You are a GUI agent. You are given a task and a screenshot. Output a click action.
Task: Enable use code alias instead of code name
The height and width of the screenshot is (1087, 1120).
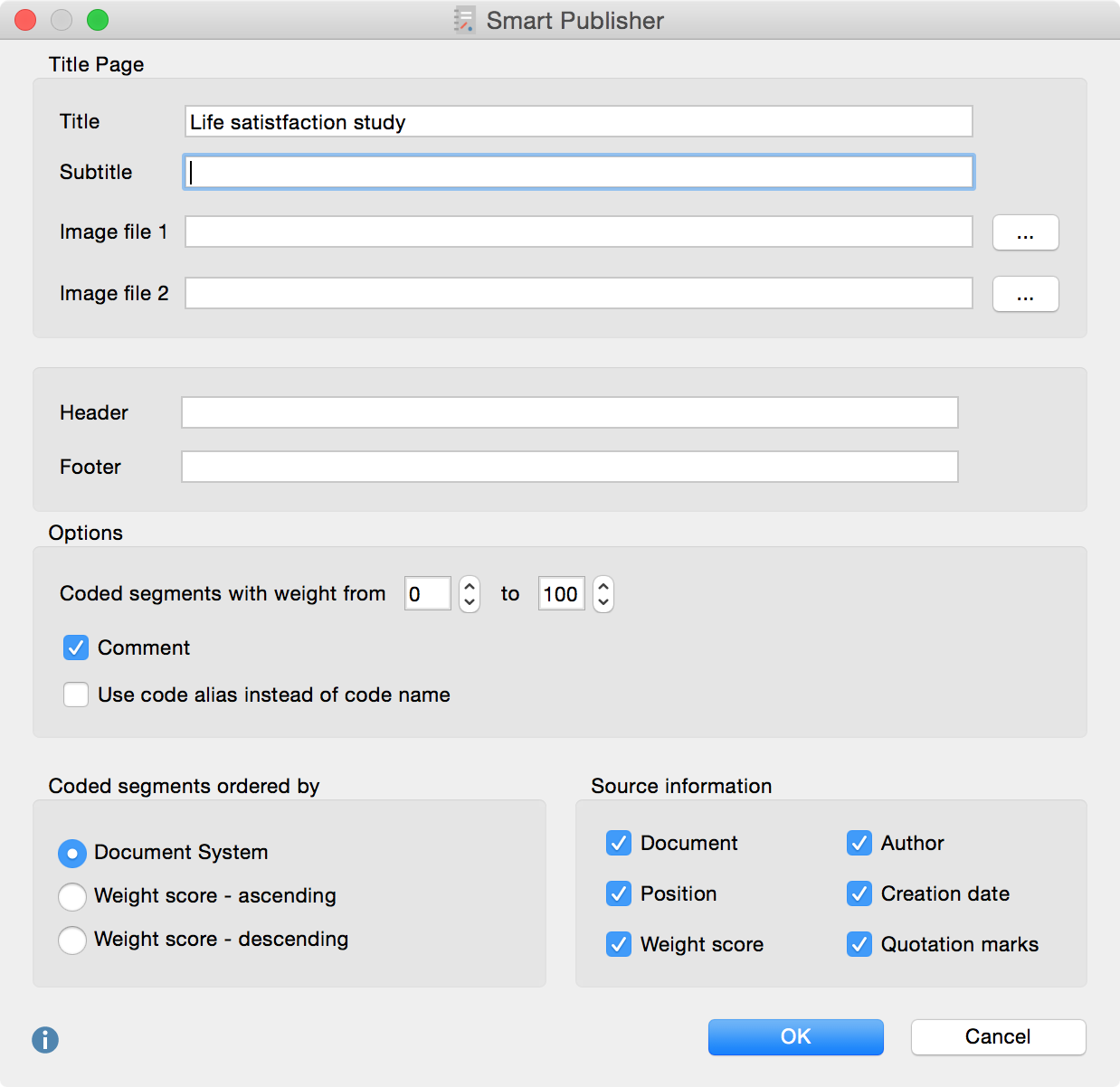tap(76, 695)
